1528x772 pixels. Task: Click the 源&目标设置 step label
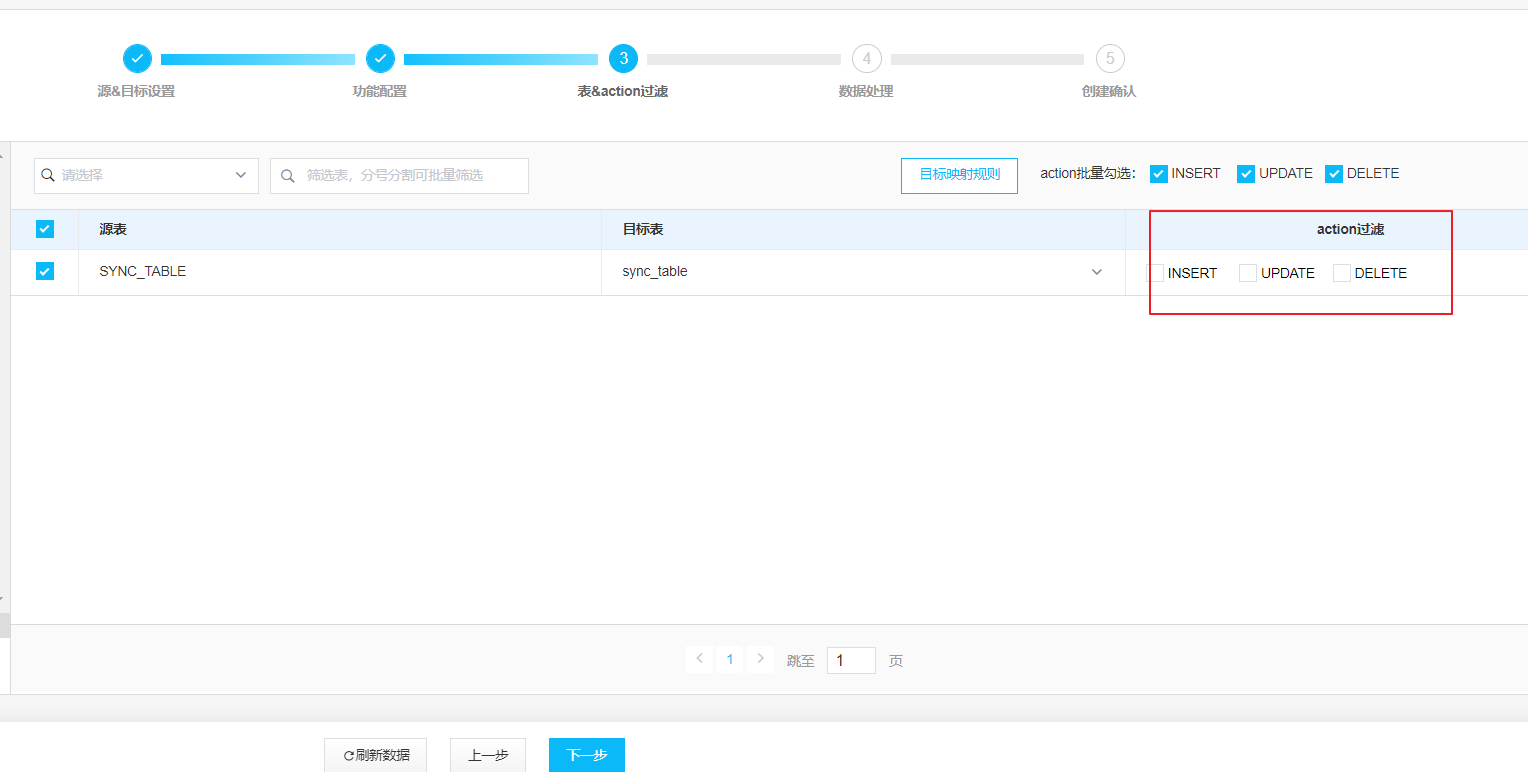coord(136,92)
